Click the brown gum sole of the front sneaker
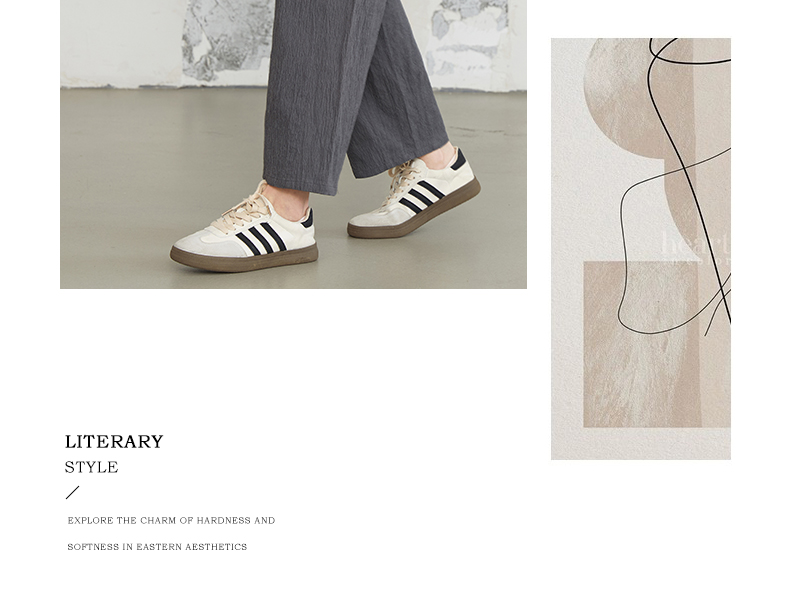Viewport: 790px width, 609px height. (x=244, y=259)
